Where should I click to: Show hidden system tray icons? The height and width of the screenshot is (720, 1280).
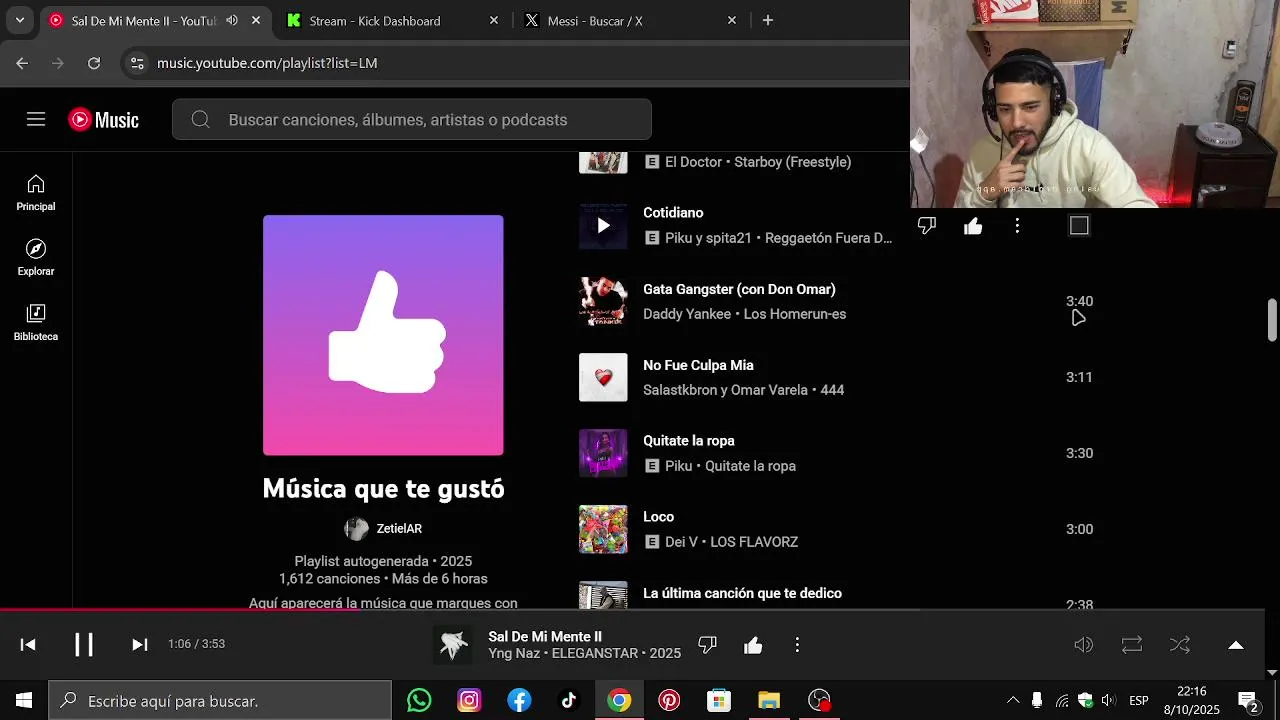tap(1012, 701)
